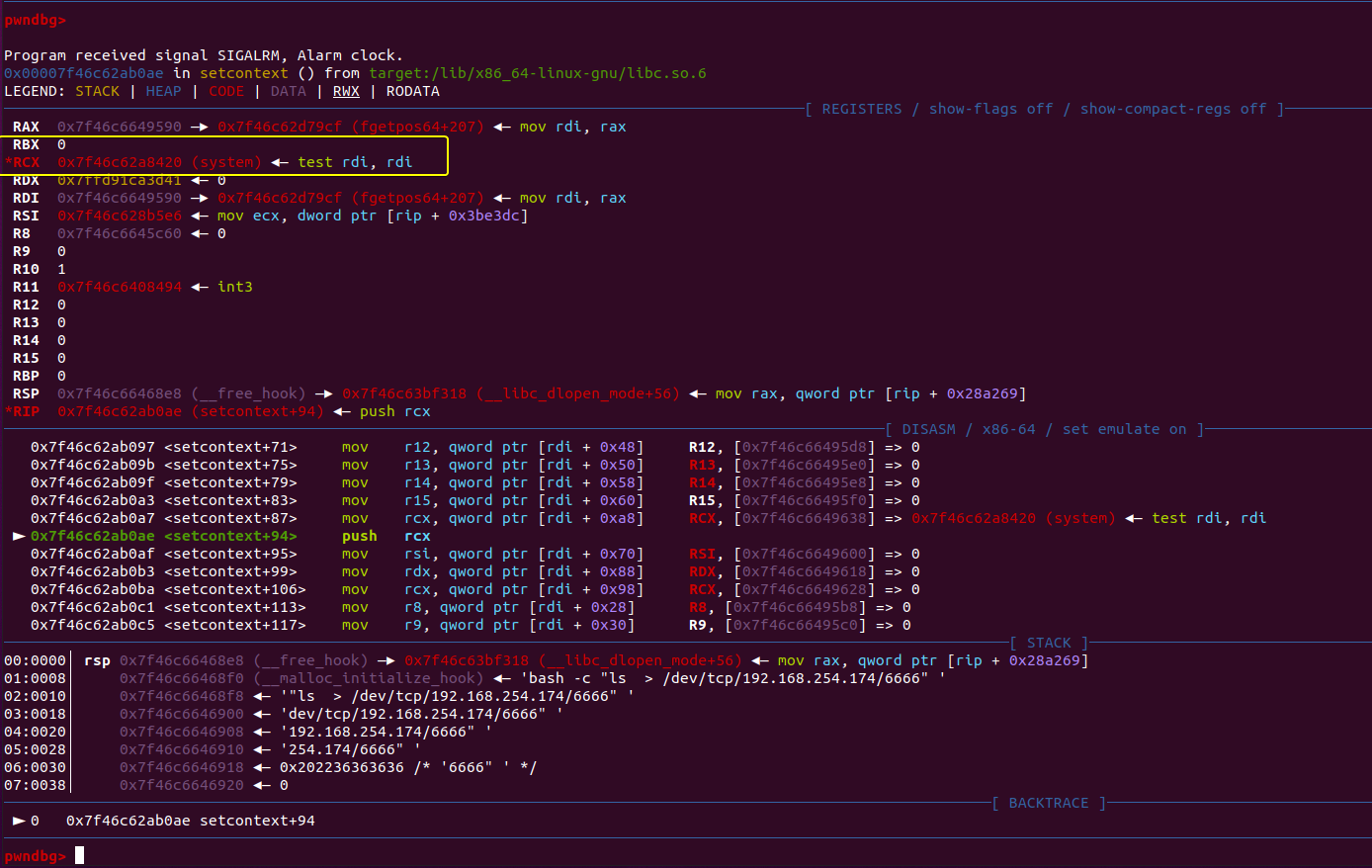Image resolution: width=1372 pixels, height=868 pixels.
Task: Click the SIGALRM signal message line
Action: 203,55
